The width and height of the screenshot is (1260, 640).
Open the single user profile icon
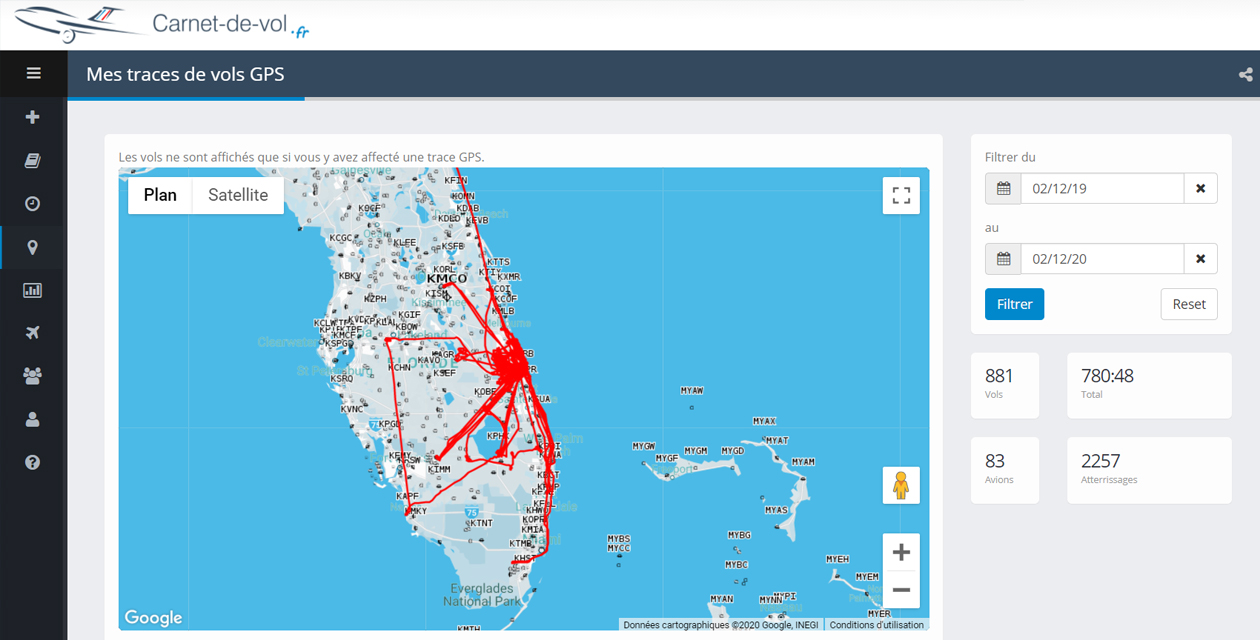[33, 419]
